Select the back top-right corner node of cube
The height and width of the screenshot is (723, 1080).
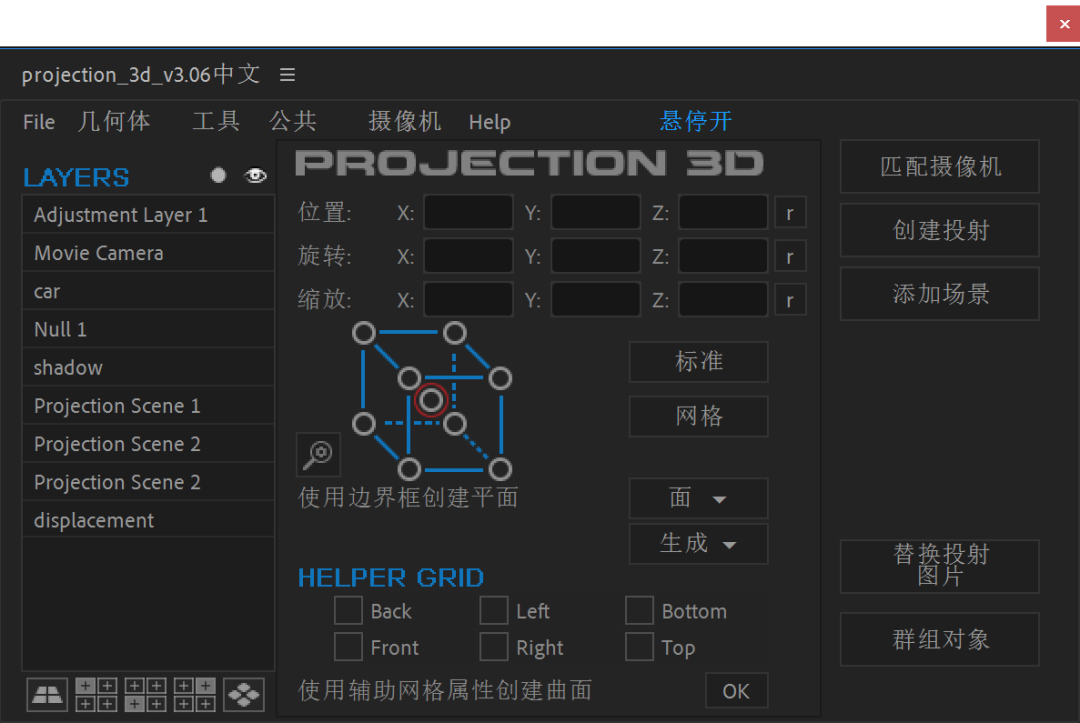(x=455, y=333)
